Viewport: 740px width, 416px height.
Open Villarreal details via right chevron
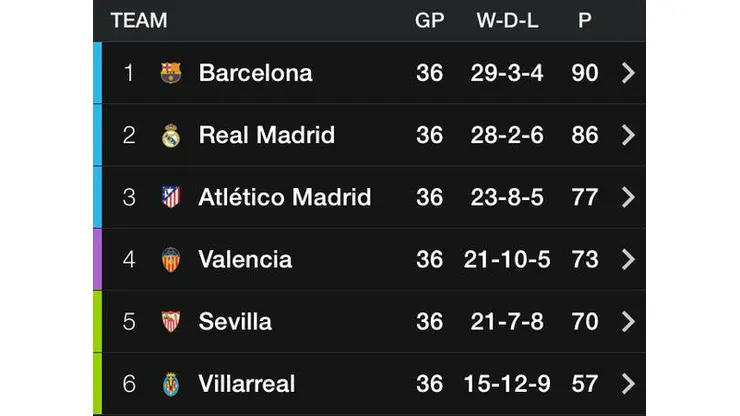pos(628,384)
